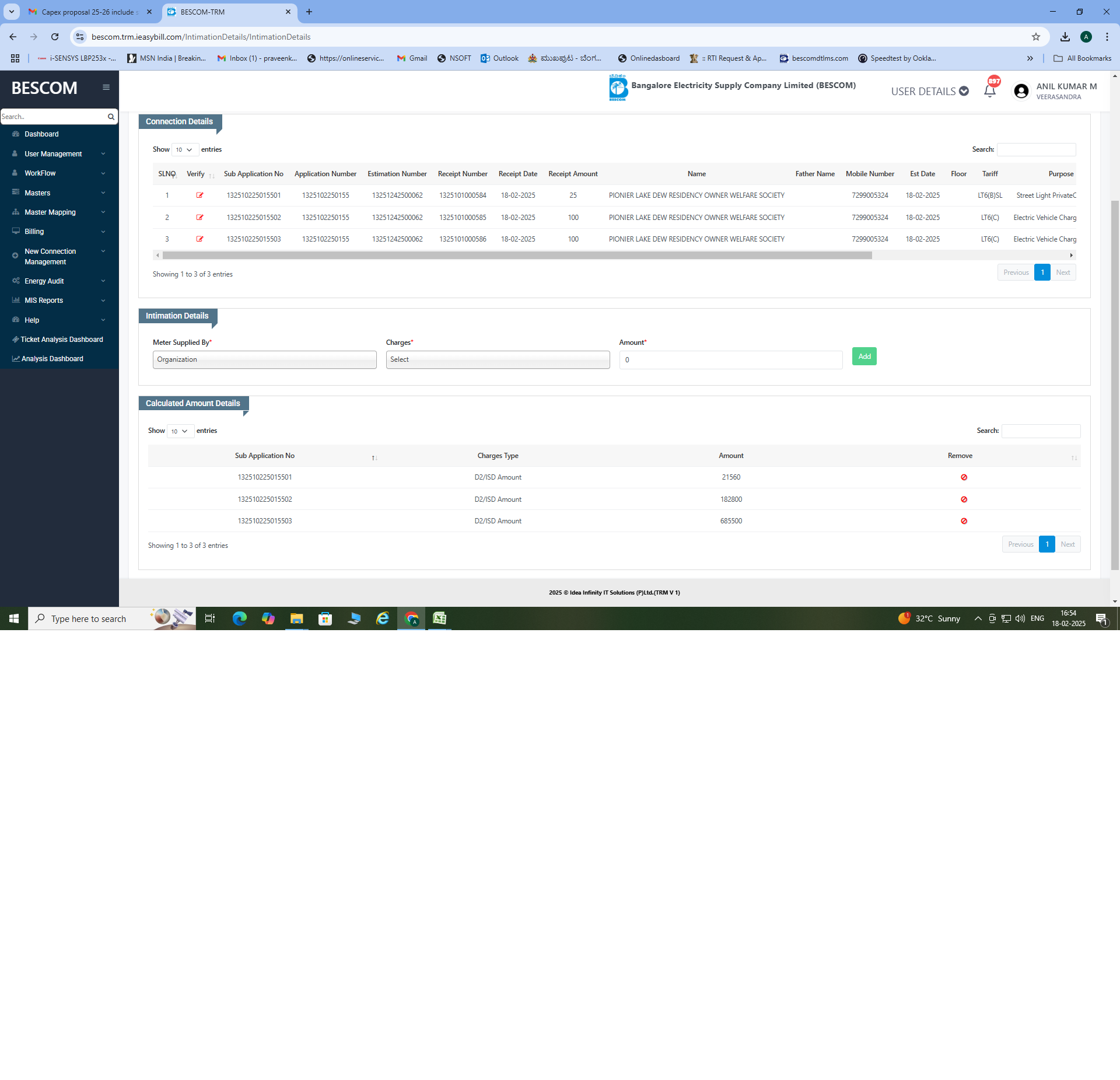Click the sidebar search magnifier icon
The width and height of the screenshot is (1120, 1080).
pos(111,117)
